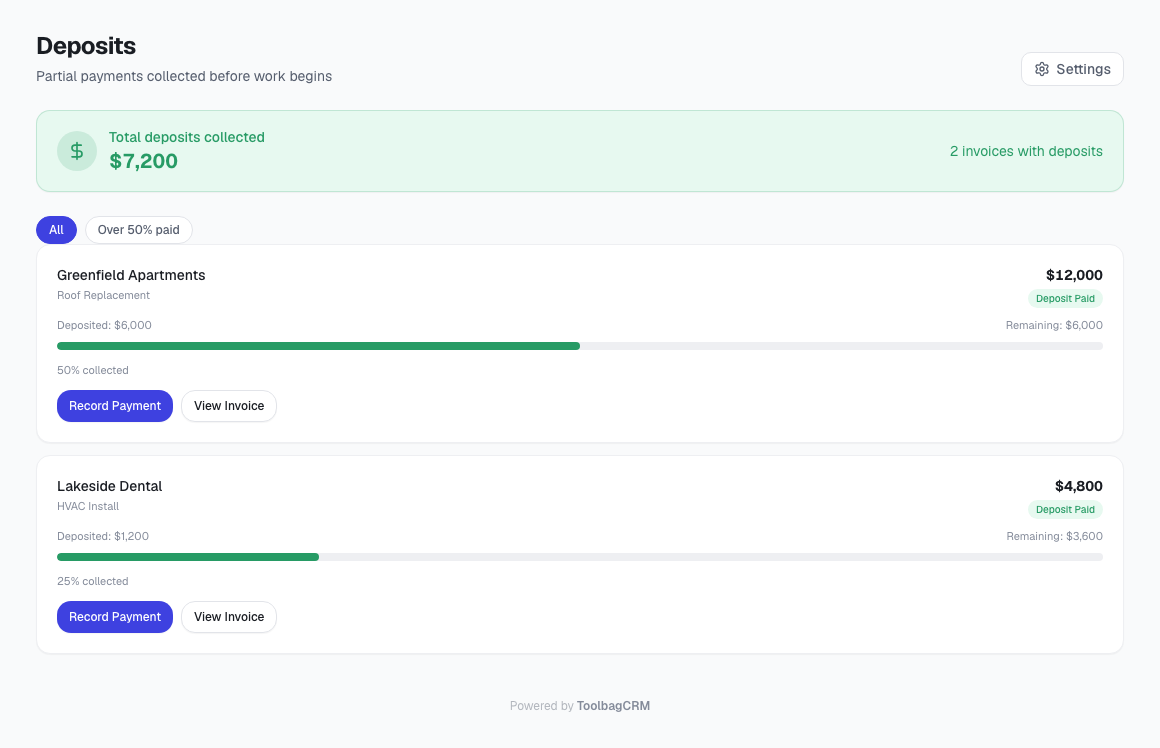The height and width of the screenshot is (748, 1160).
Task: Click the Deposits page heading
Action: point(86,46)
